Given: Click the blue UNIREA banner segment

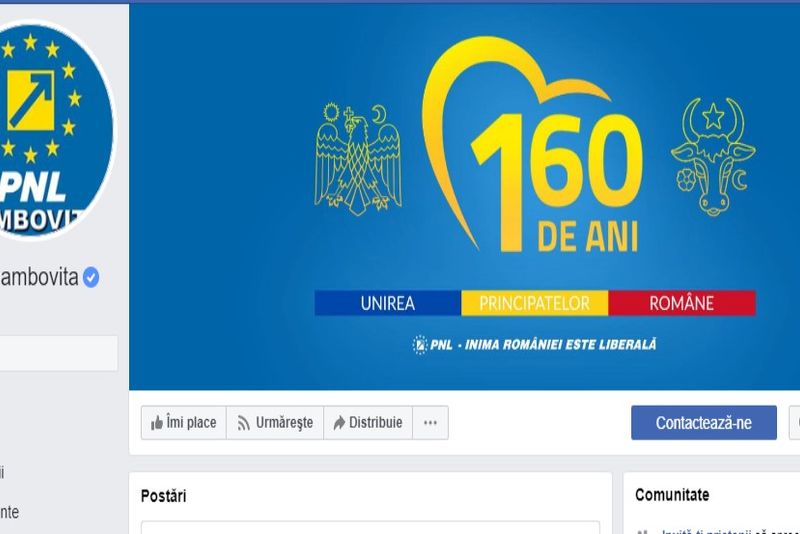Looking at the screenshot, I should [x=388, y=303].
